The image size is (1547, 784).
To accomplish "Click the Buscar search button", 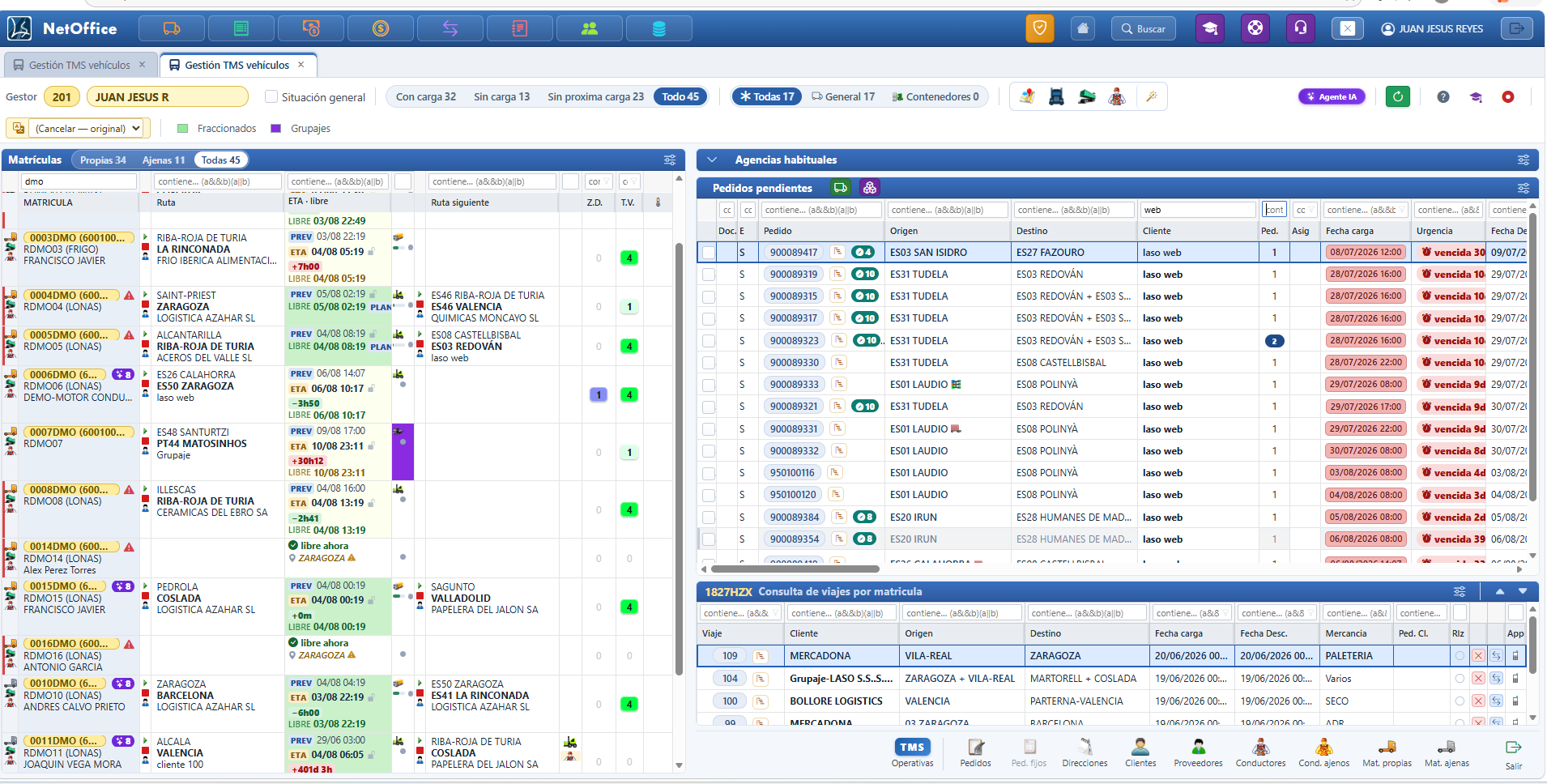I will 1144,28.
